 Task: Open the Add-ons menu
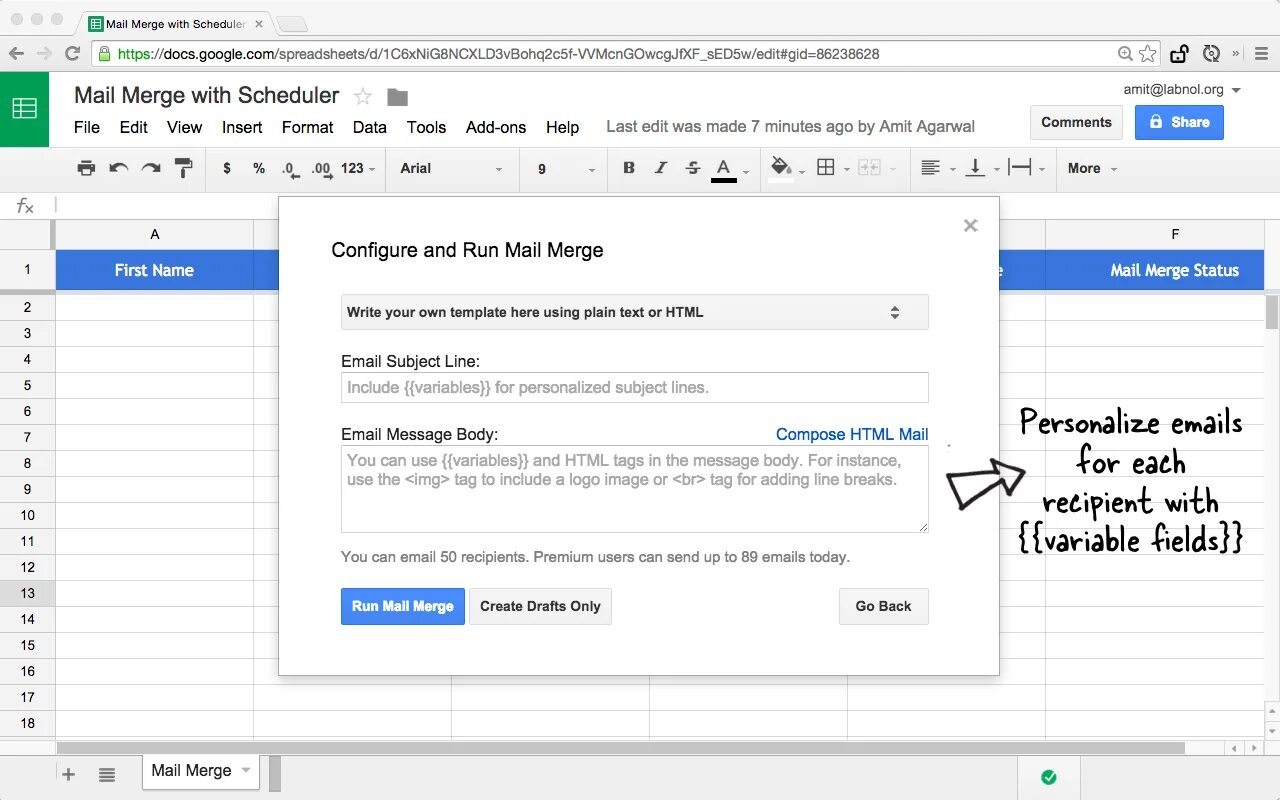pyautogui.click(x=496, y=127)
